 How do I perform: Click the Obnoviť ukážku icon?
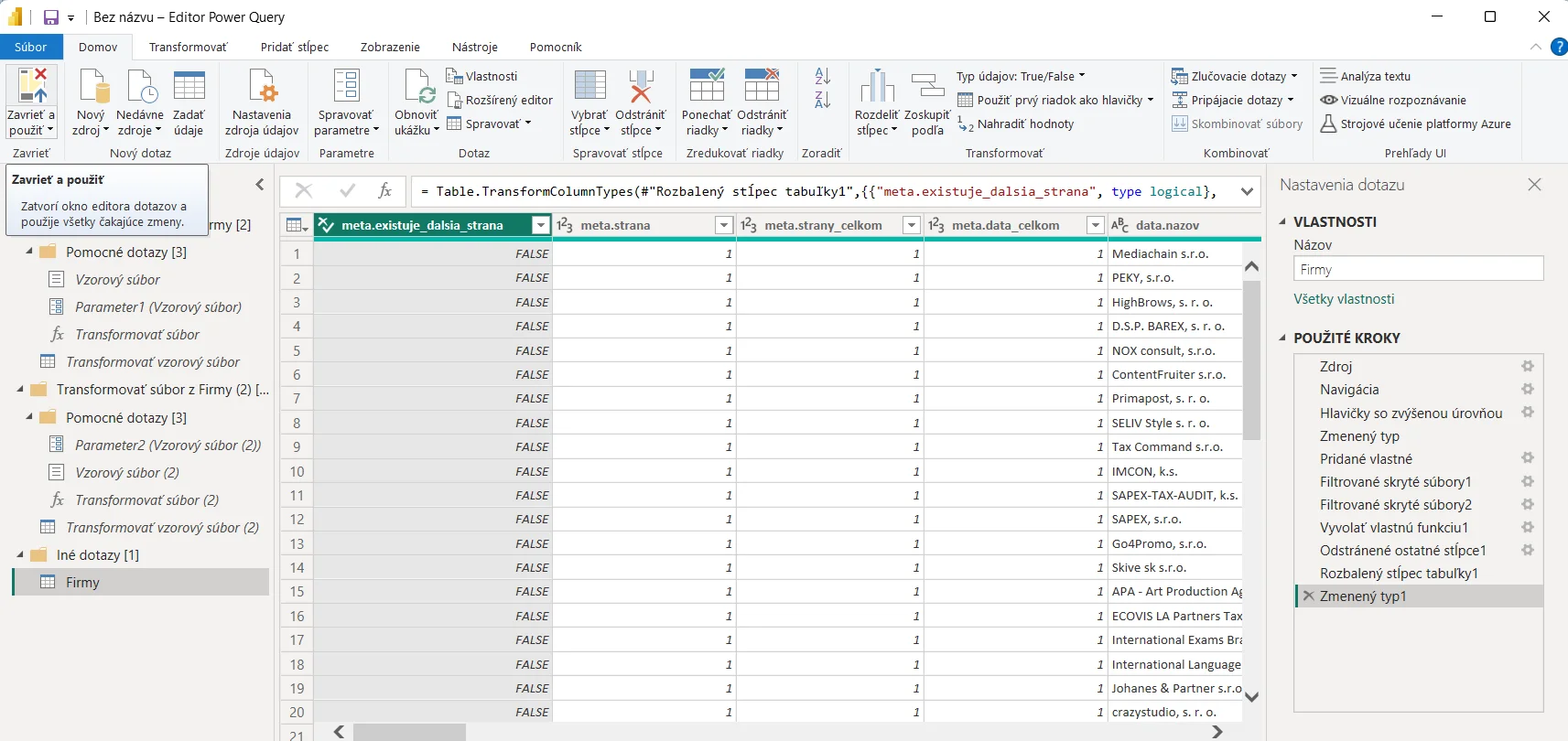tap(418, 87)
